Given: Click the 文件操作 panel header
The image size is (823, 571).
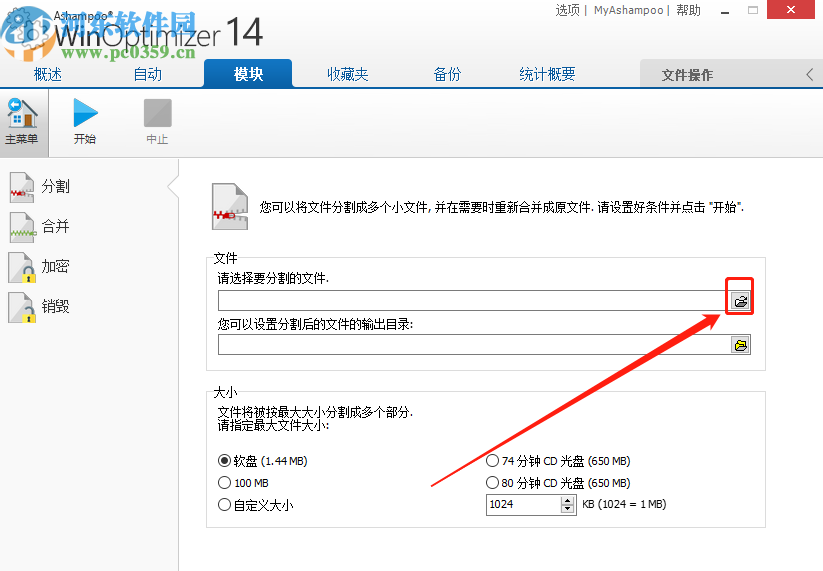Looking at the screenshot, I should point(731,74).
